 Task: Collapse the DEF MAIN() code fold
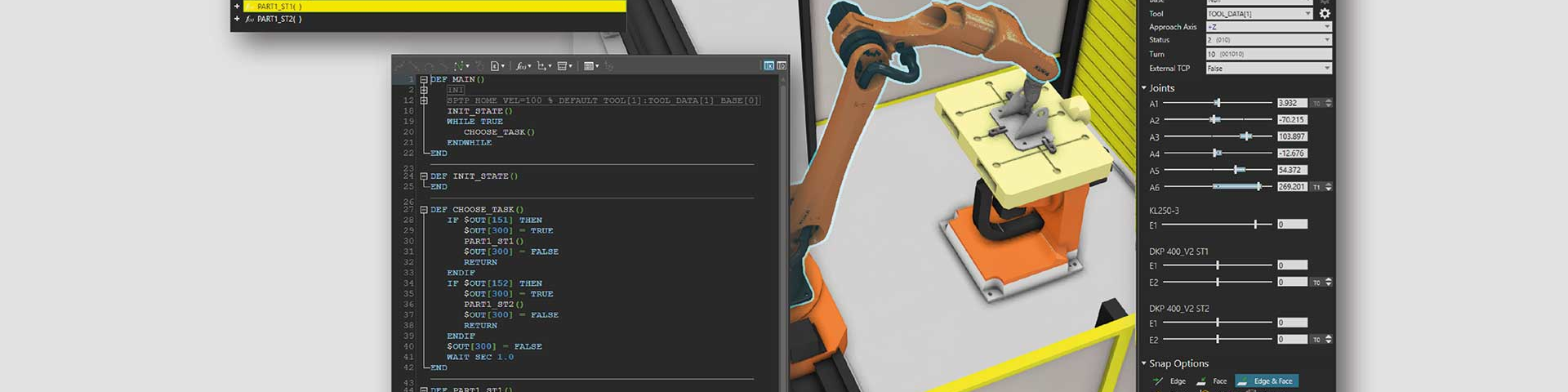424,80
